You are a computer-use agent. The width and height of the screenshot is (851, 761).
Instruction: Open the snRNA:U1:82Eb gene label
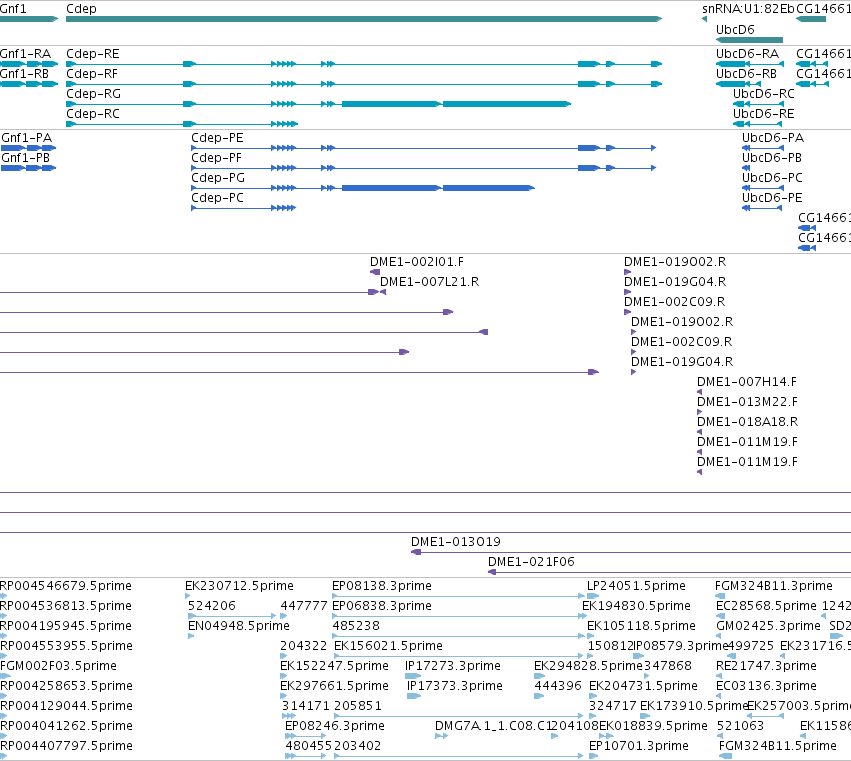[748, 9]
